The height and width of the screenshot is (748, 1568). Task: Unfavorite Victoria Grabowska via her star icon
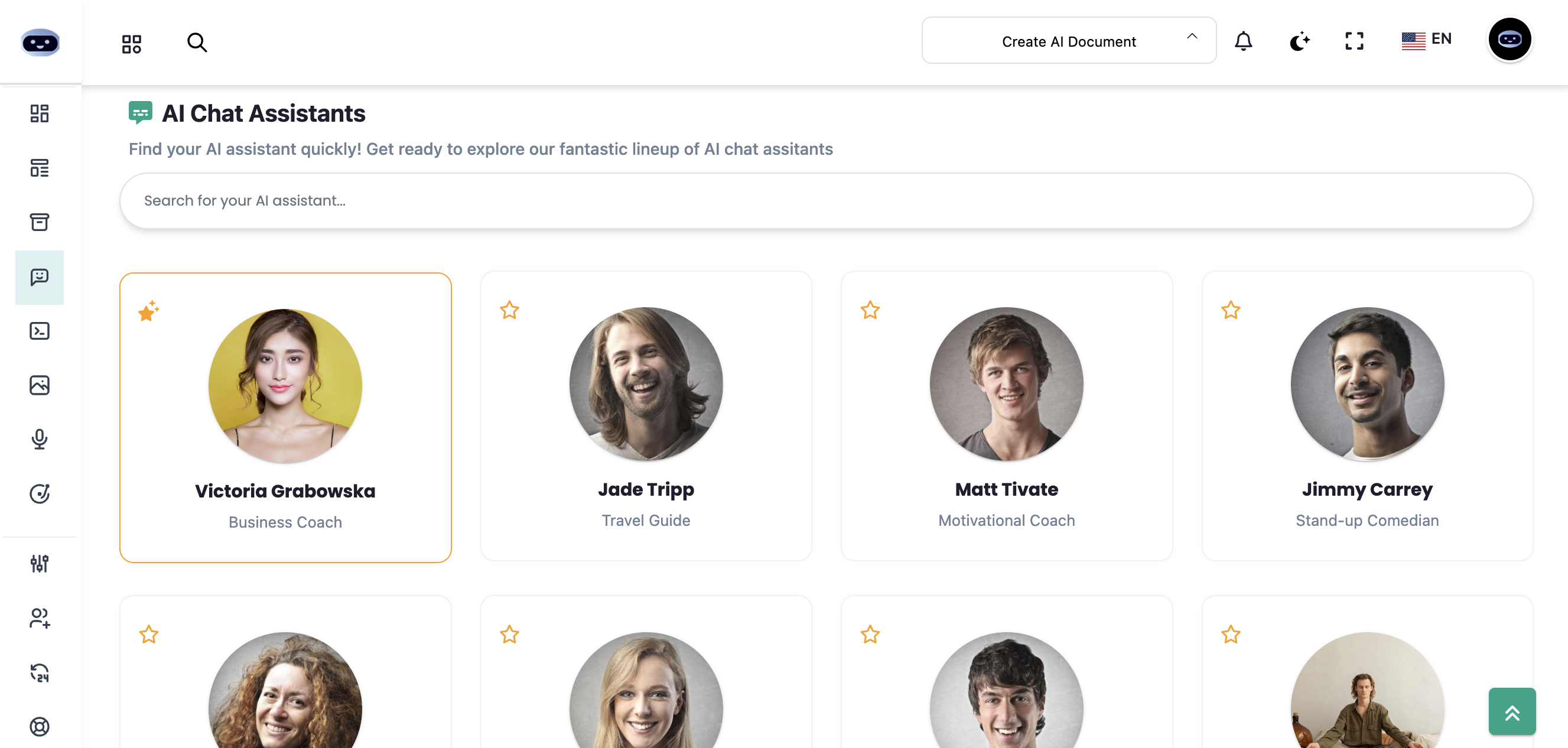147,311
